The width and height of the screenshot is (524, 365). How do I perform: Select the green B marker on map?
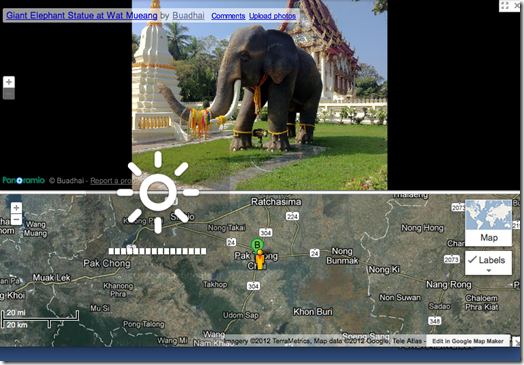pos(257,245)
